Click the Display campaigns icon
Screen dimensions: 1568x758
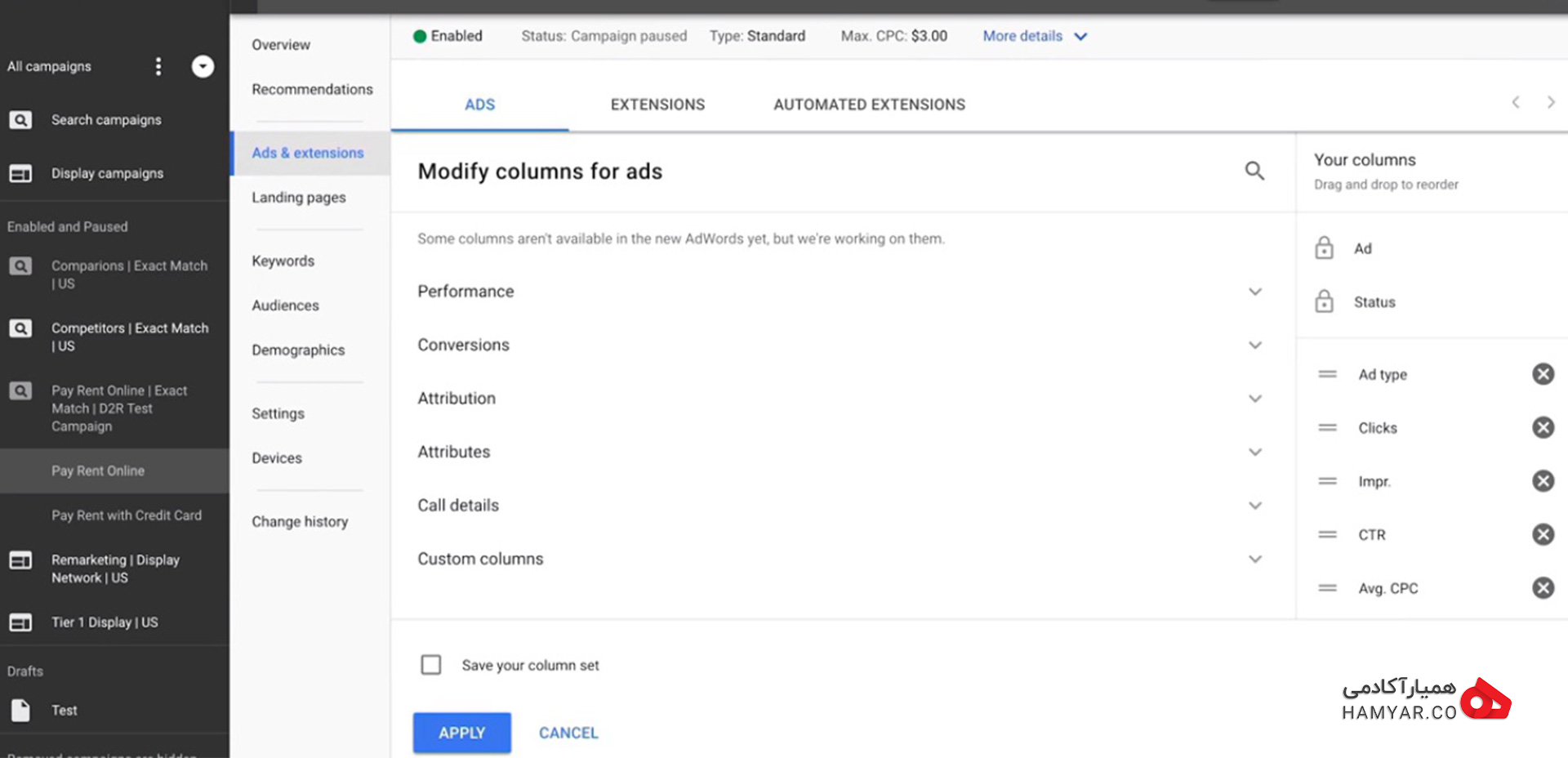[20, 173]
